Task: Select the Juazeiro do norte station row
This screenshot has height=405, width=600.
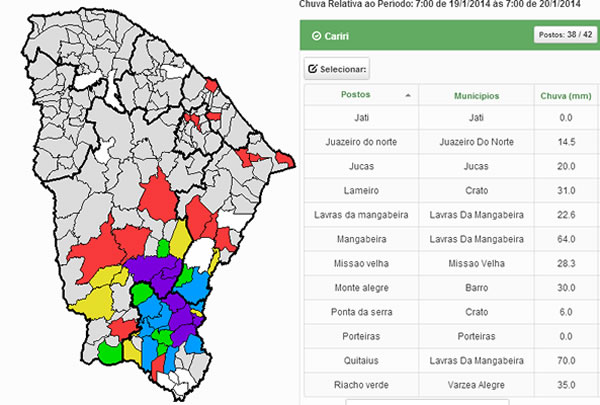Action: (362, 143)
